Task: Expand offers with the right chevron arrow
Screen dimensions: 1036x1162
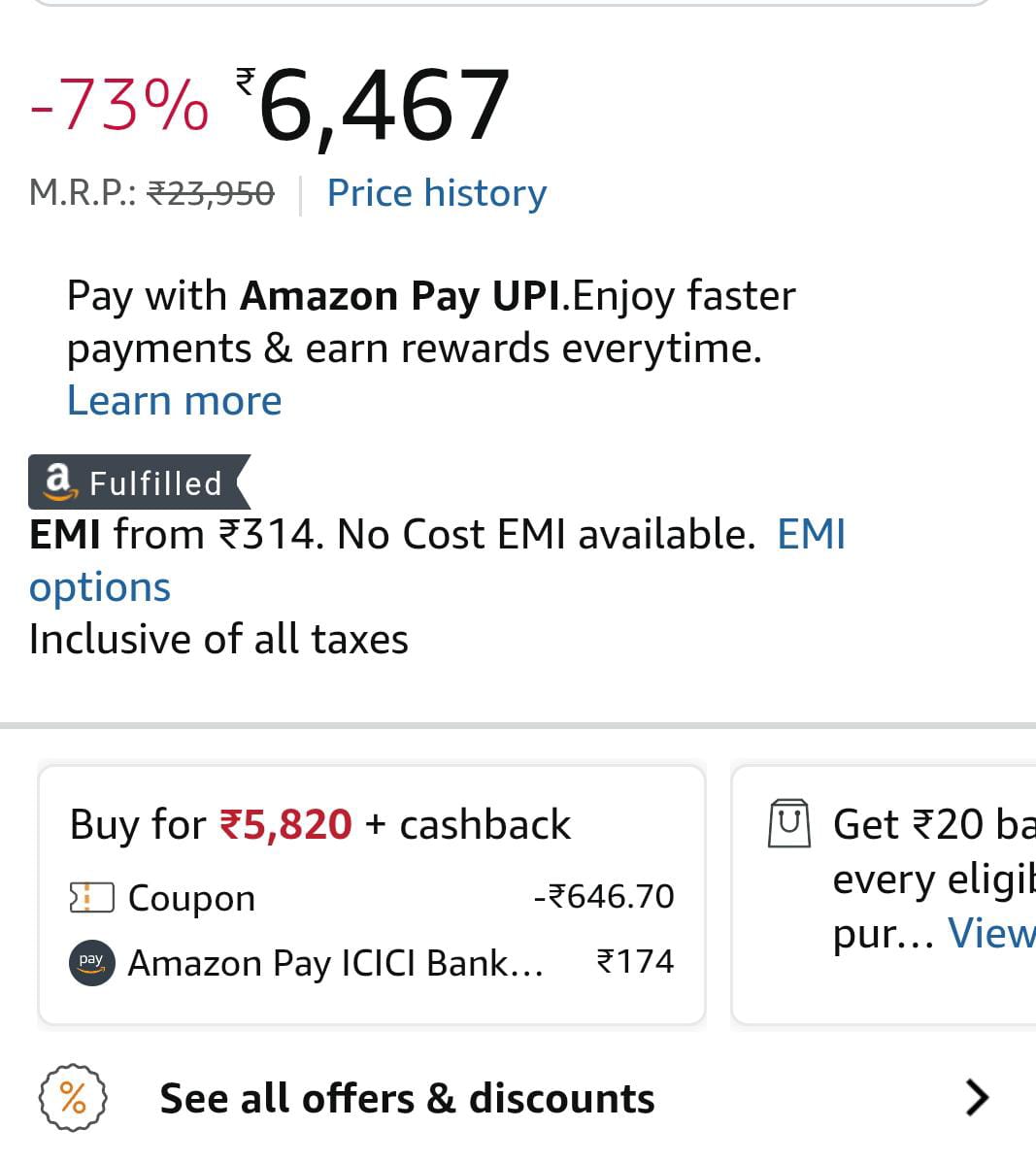Action: [976, 1097]
